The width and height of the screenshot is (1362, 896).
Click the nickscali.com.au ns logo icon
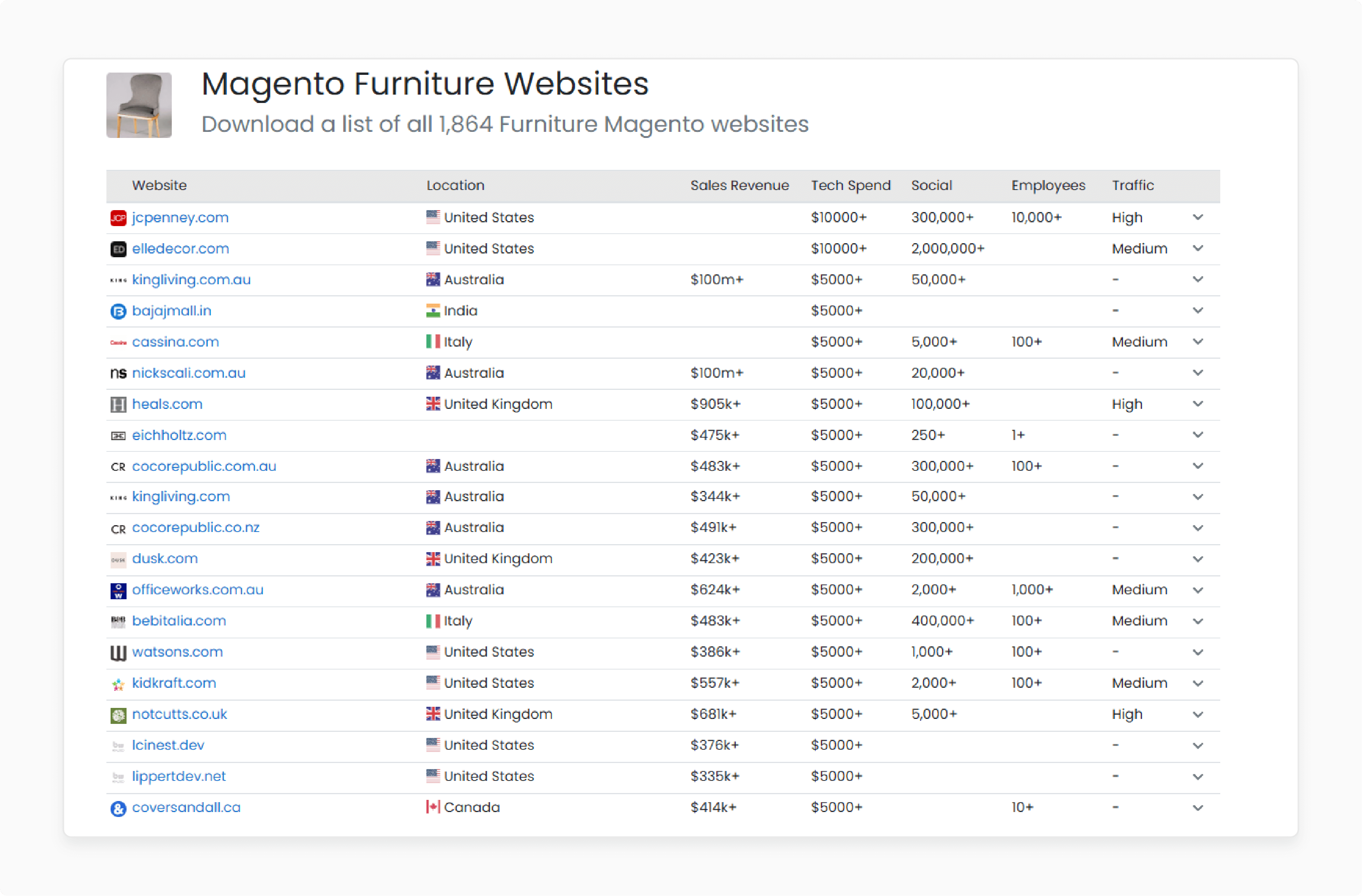118,374
